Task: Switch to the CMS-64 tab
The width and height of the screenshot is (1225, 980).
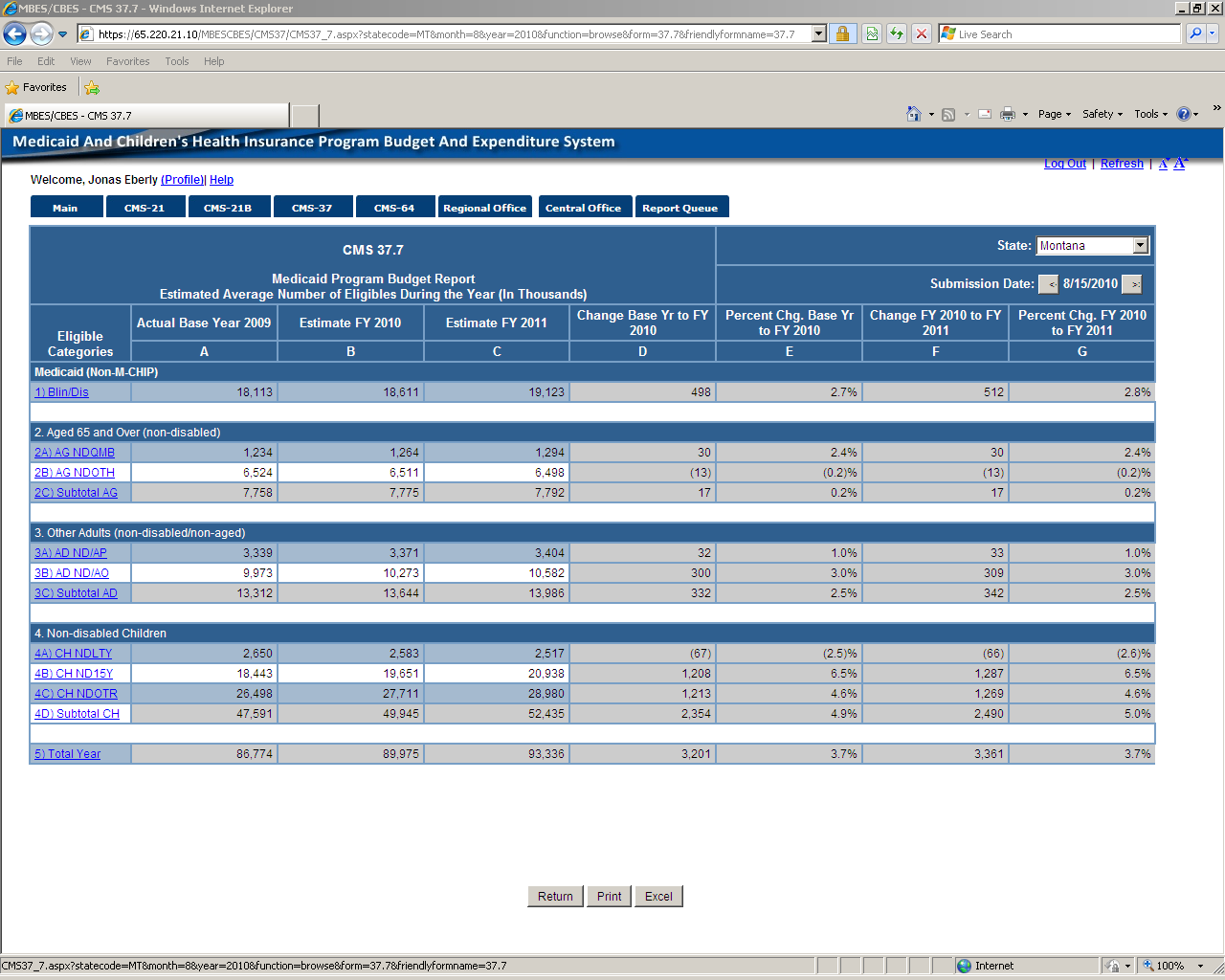Action: point(394,208)
